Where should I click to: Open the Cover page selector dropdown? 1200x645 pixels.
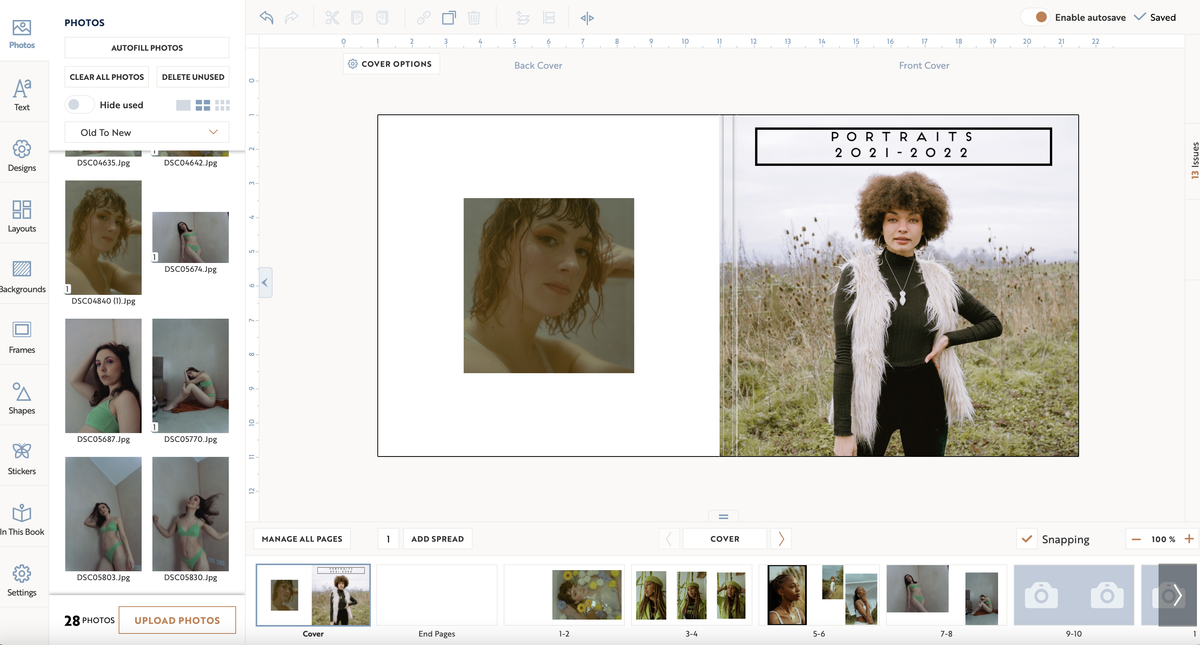coord(724,538)
